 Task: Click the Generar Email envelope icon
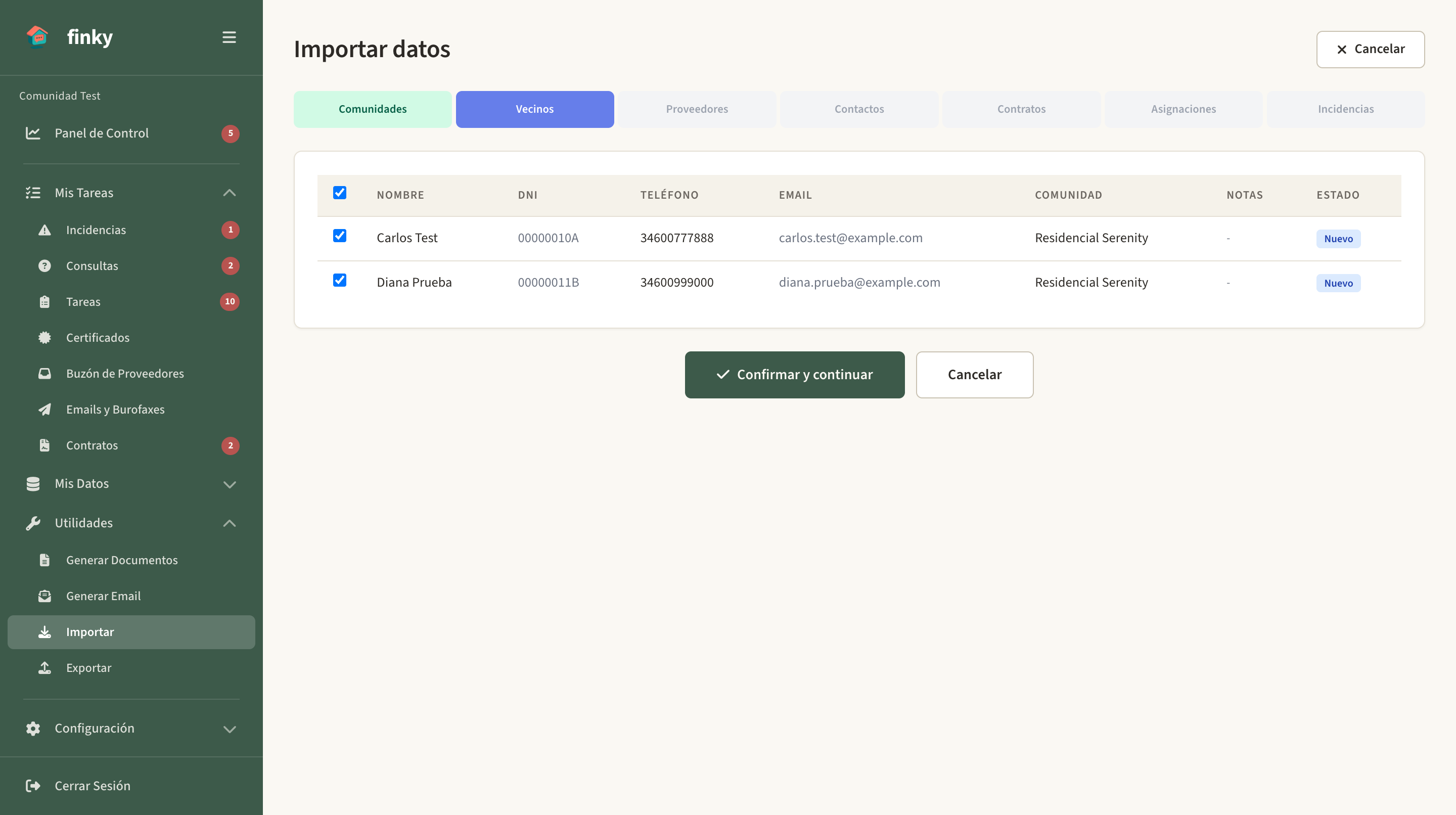pos(44,596)
